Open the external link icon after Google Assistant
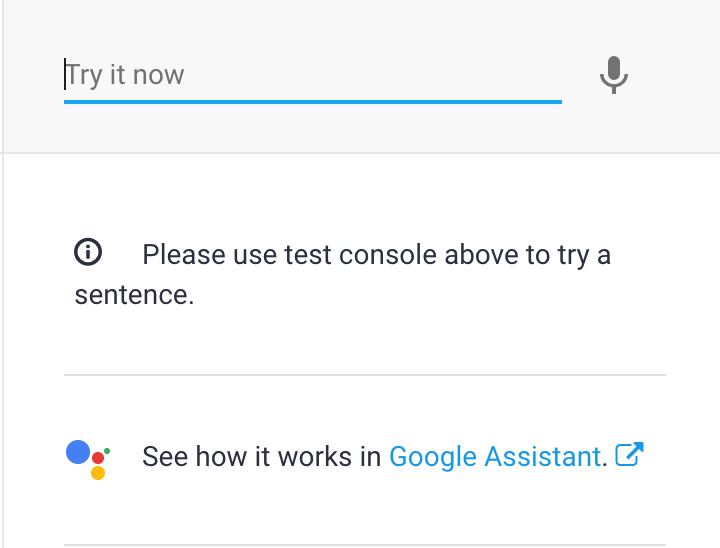The width and height of the screenshot is (720, 548). [629, 456]
